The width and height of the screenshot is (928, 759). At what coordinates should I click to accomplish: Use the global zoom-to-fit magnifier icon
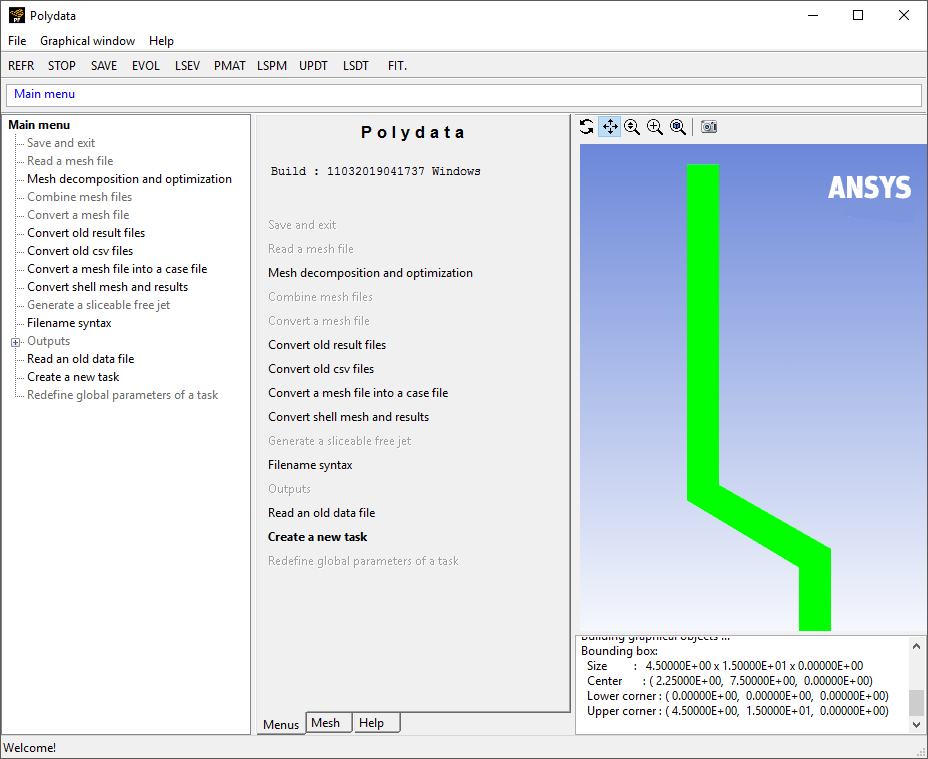(x=678, y=126)
